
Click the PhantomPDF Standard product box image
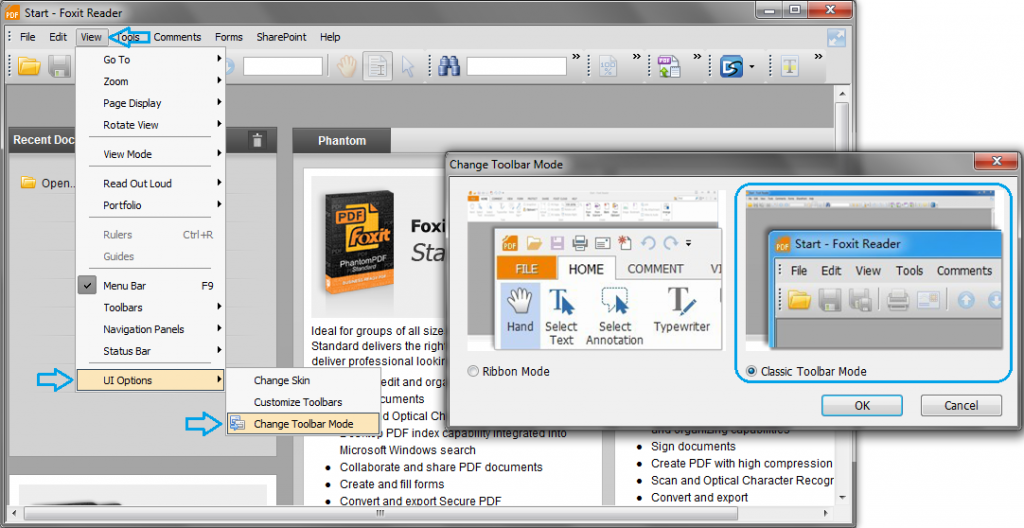[x=360, y=242]
